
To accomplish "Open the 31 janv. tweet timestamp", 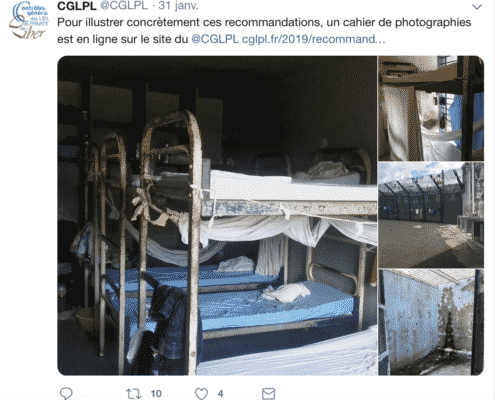I will (x=178, y=6).
